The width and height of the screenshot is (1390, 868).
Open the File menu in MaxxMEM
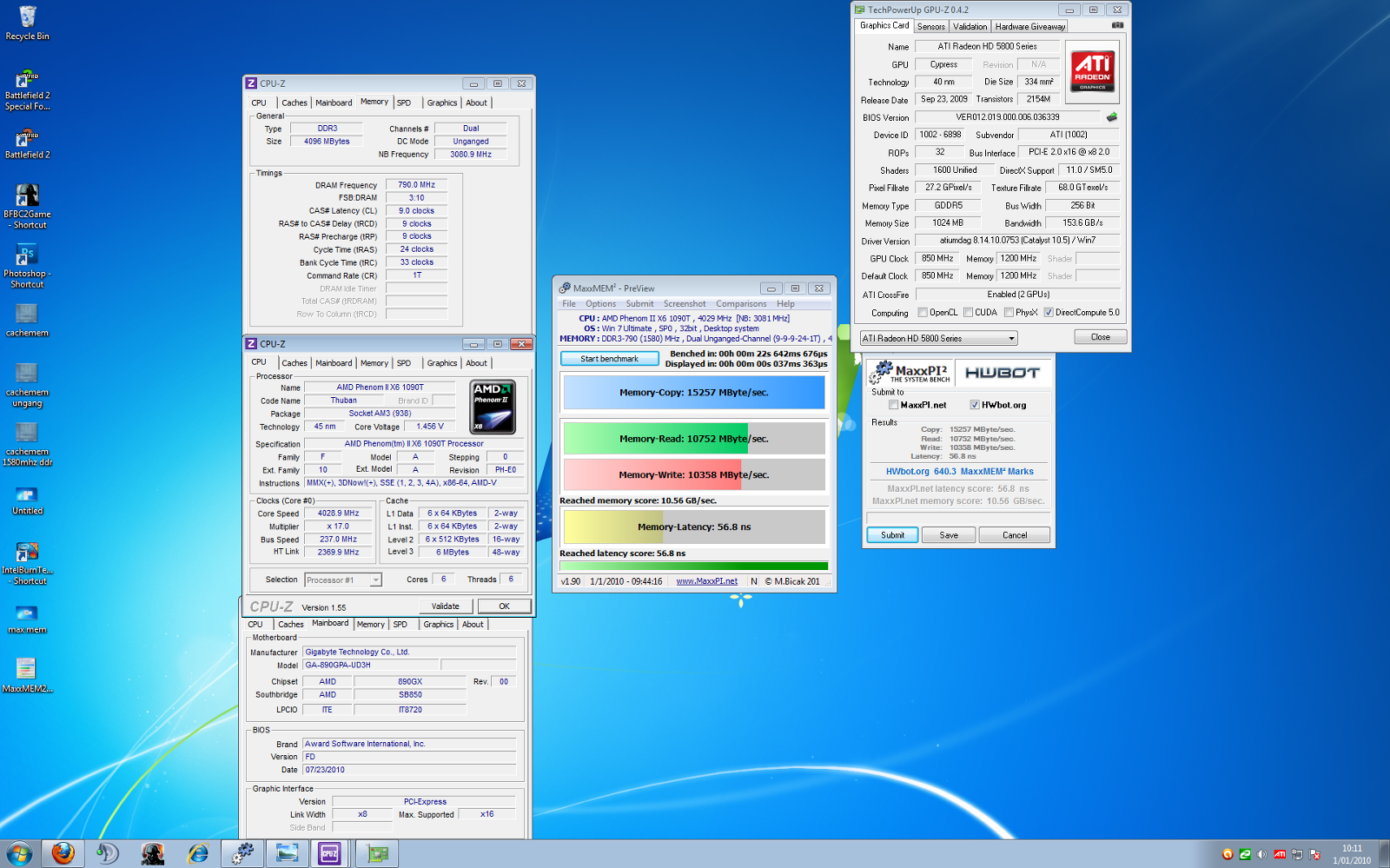coord(569,304)
